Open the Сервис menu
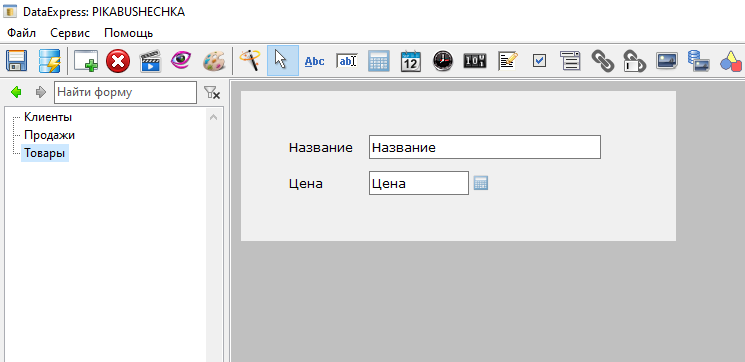 point(70,33)
